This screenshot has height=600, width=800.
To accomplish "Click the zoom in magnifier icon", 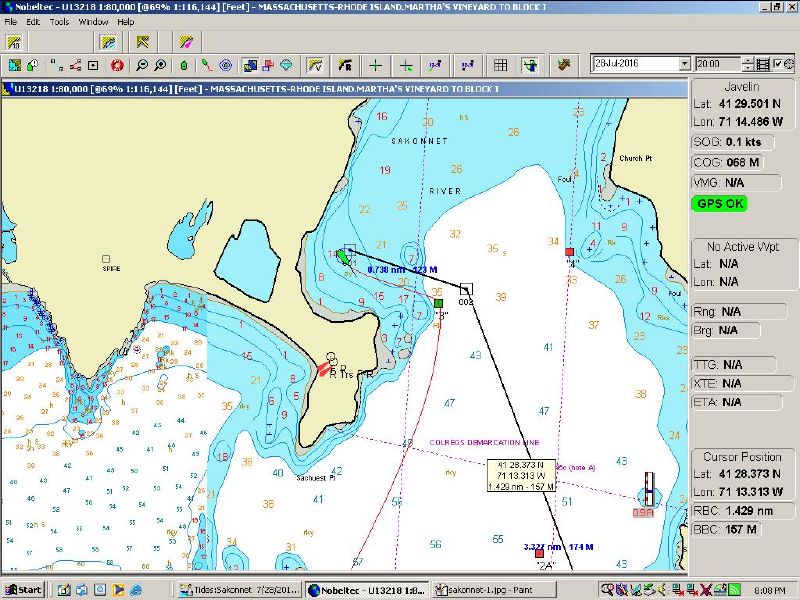I will coord(160,65).
